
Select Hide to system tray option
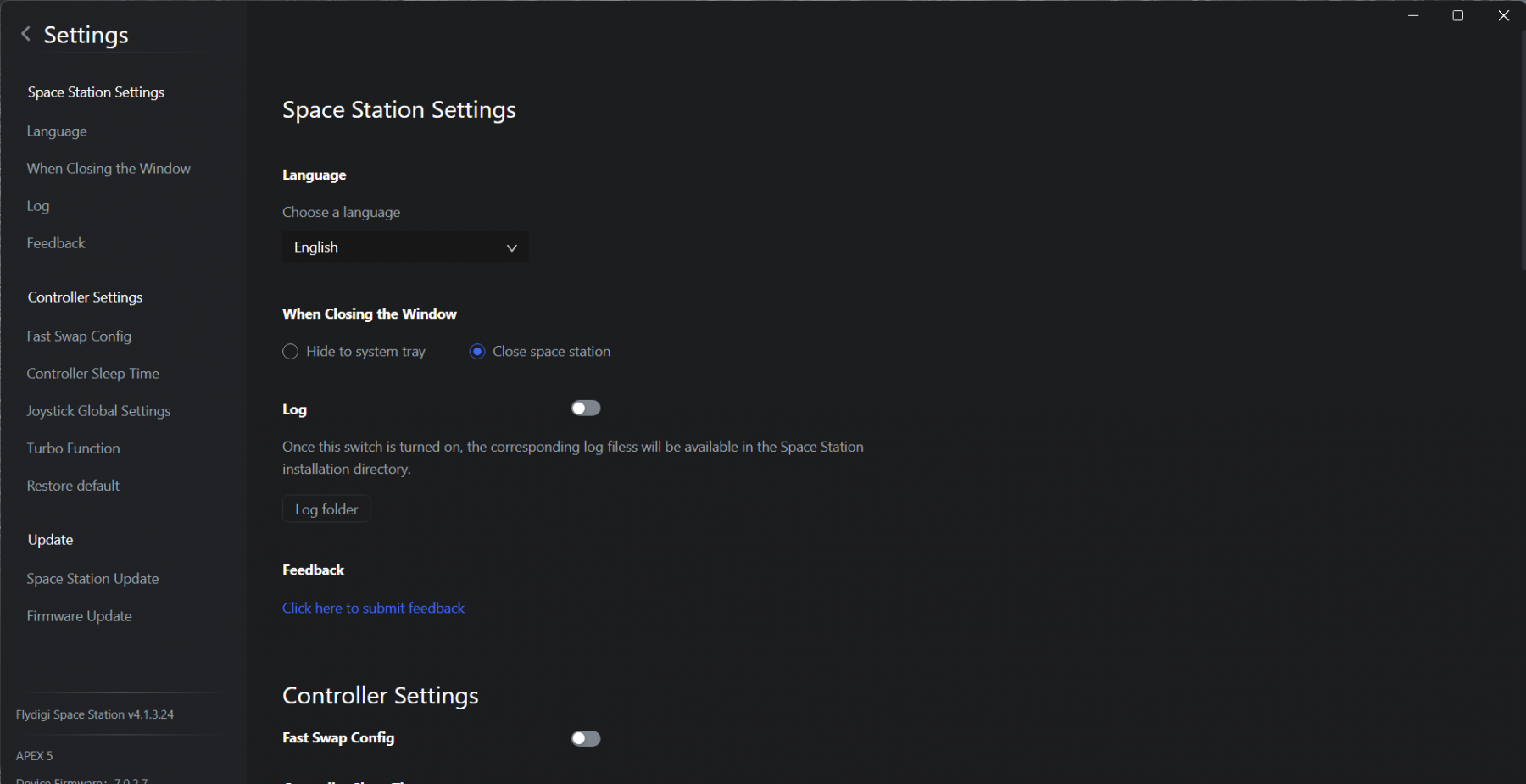pos(290,352)
